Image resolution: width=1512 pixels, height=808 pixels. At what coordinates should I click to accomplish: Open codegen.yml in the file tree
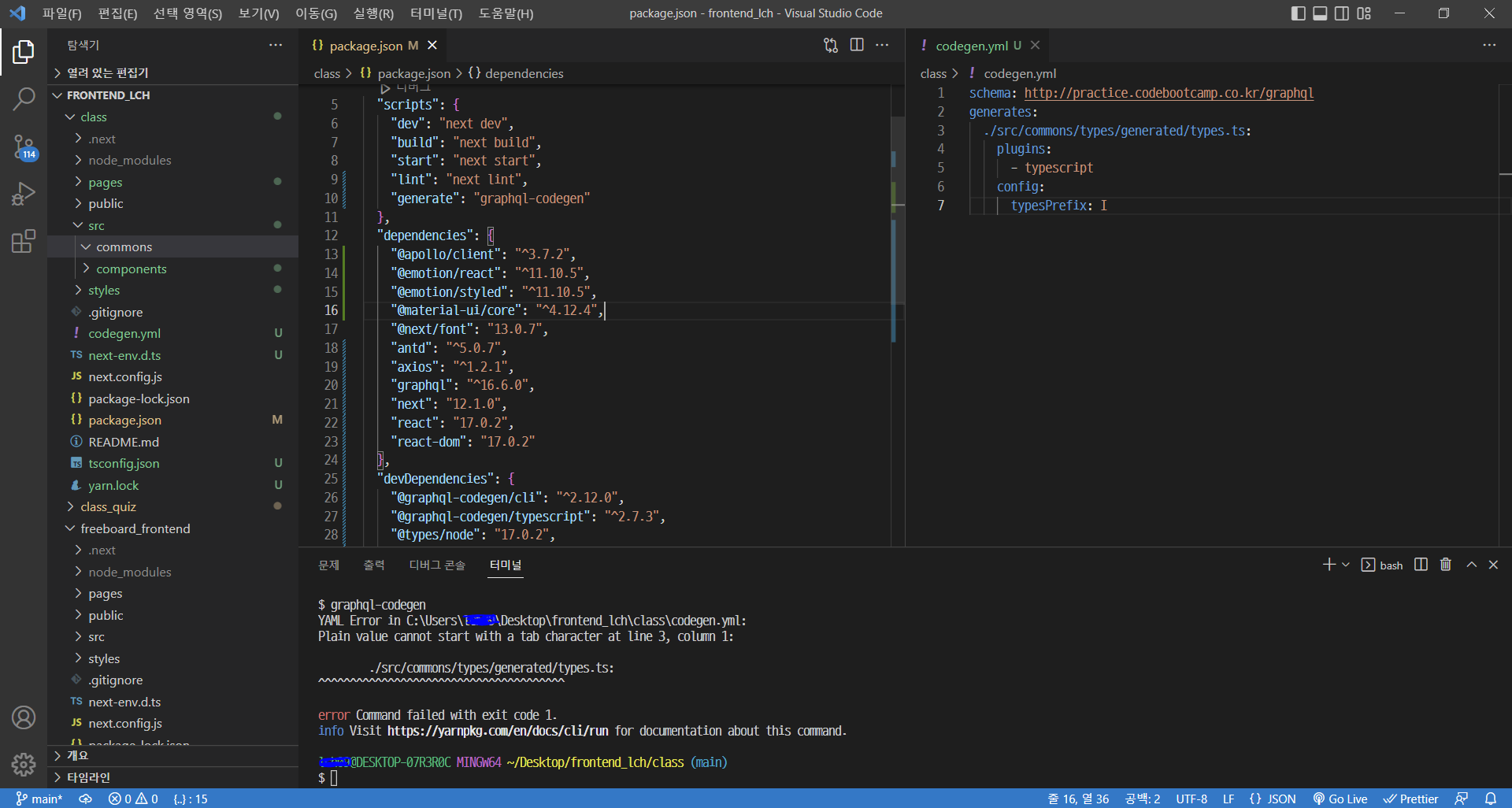[x=173, y=333]
